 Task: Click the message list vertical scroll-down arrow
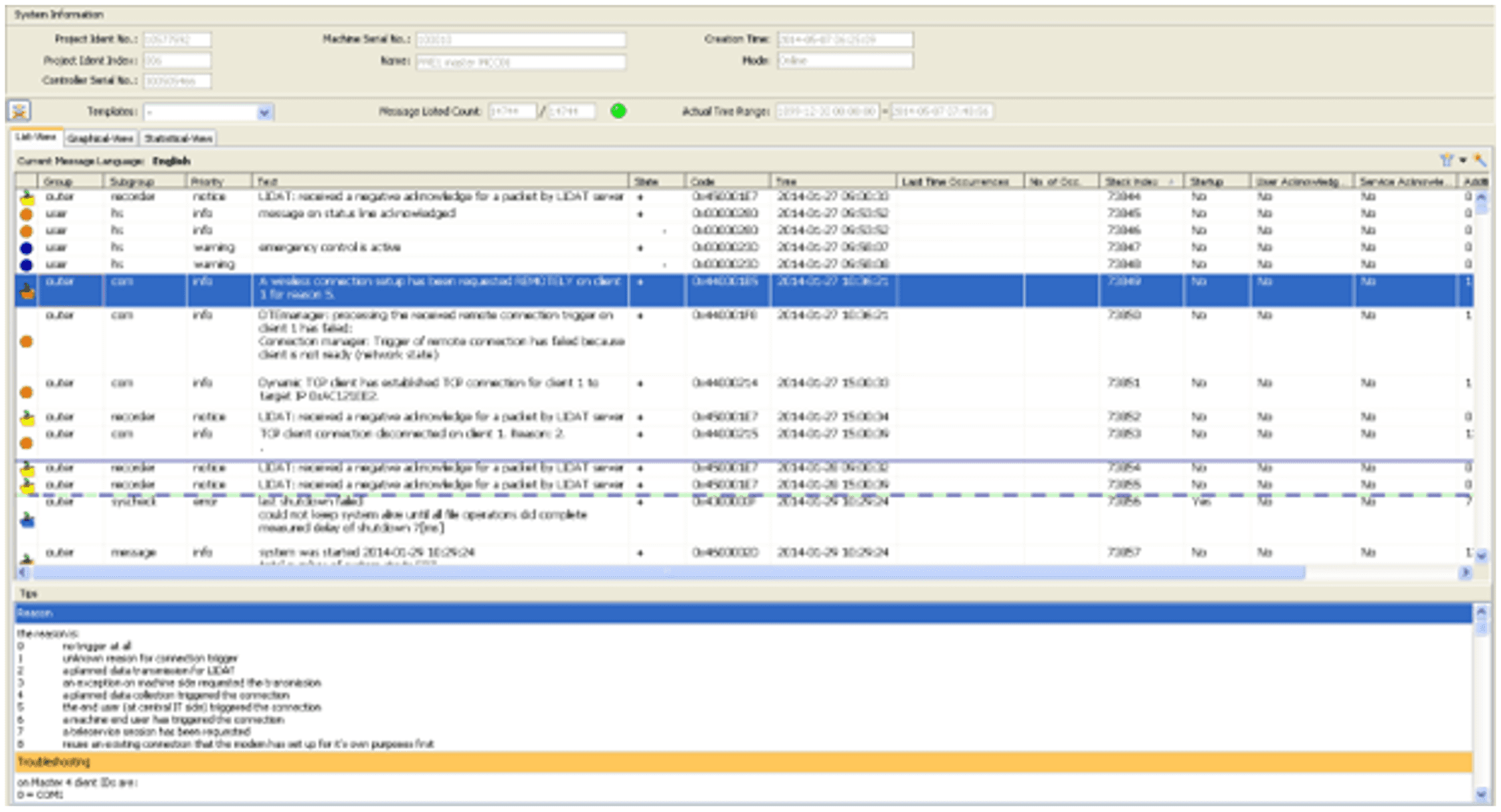1481,555
